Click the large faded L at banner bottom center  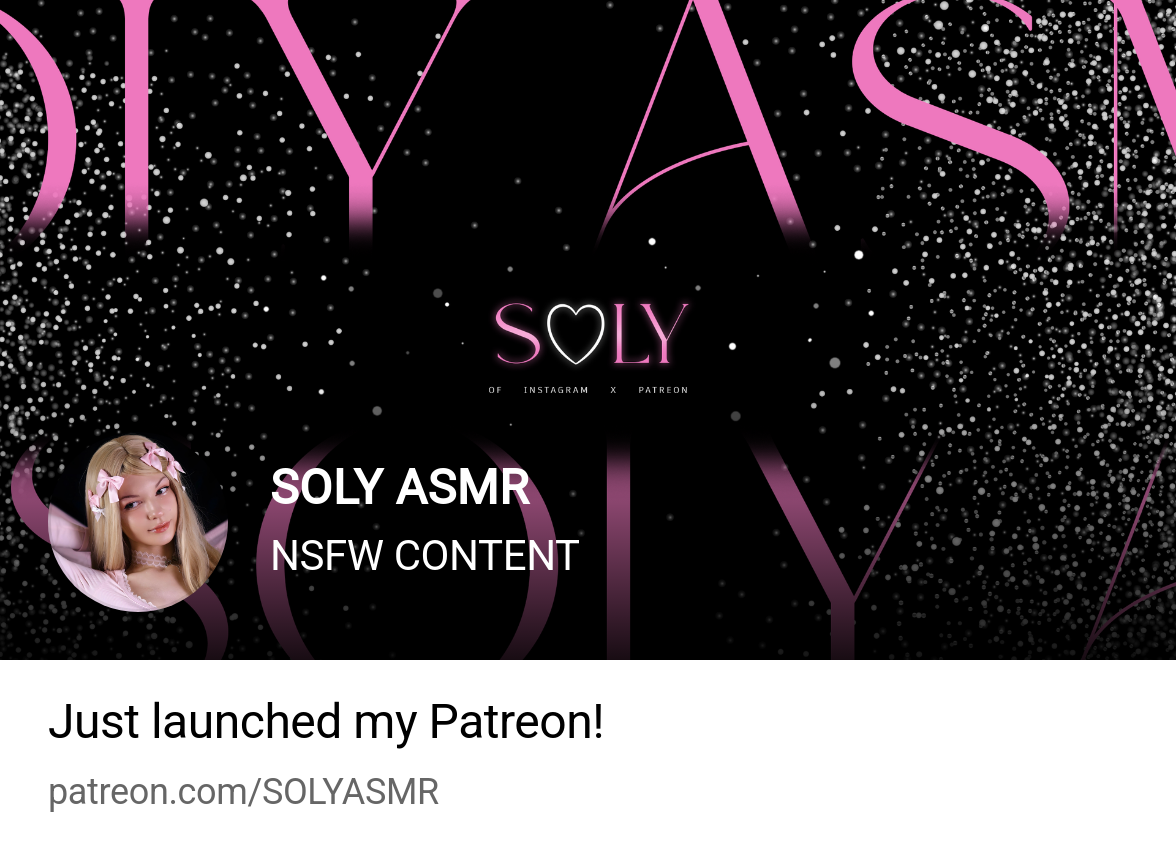tap(618, 549)
